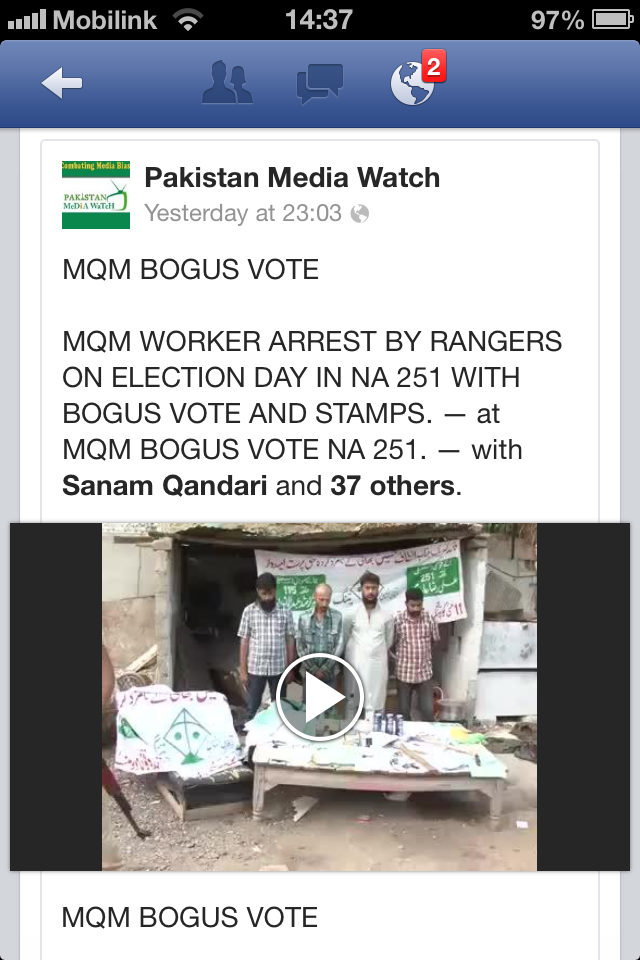Tap the Pakistan Media Watch profile picture
This screenshot has height=960, width=640.
pos(96,195)
